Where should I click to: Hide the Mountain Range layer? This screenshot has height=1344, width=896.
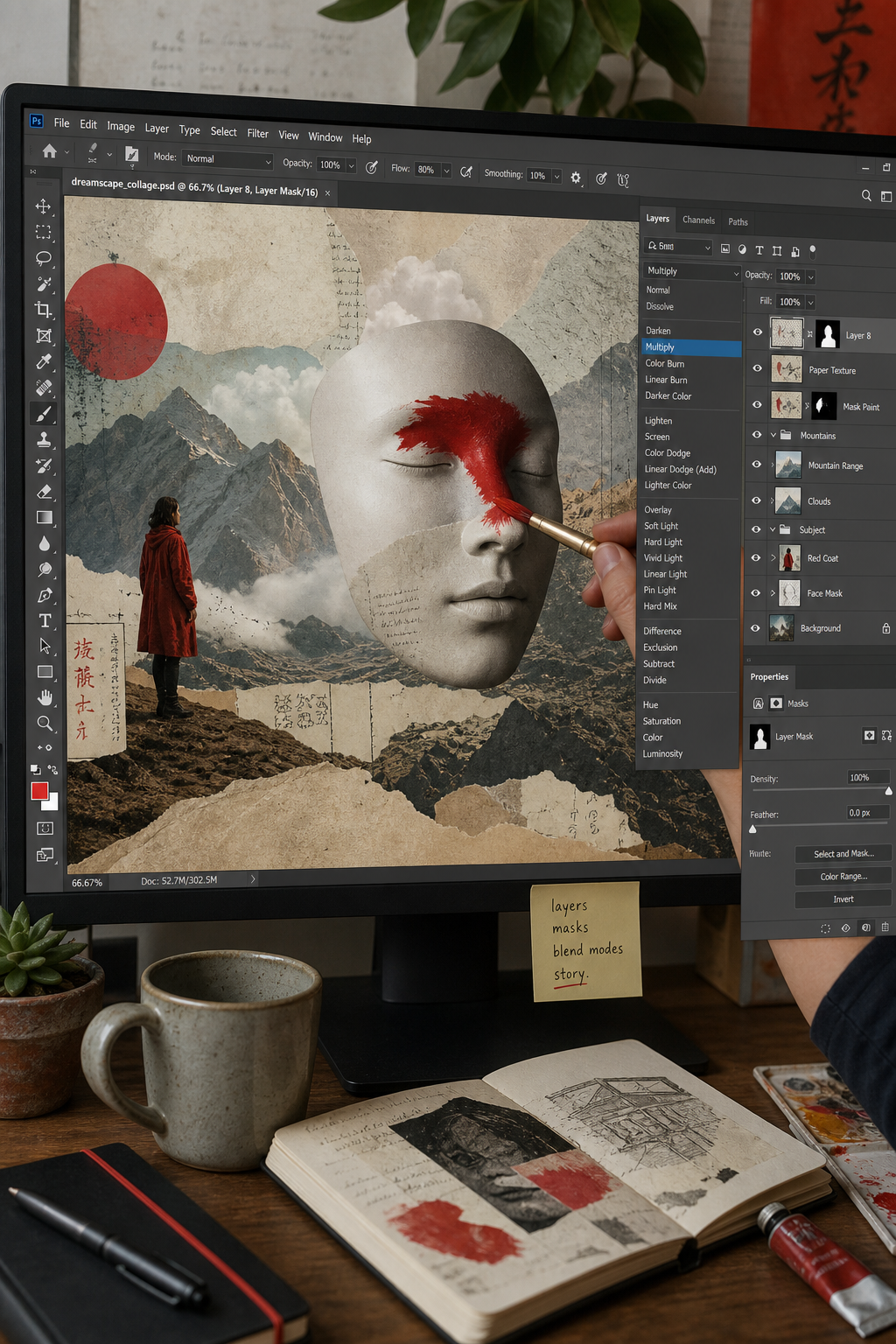click(757, 465)
